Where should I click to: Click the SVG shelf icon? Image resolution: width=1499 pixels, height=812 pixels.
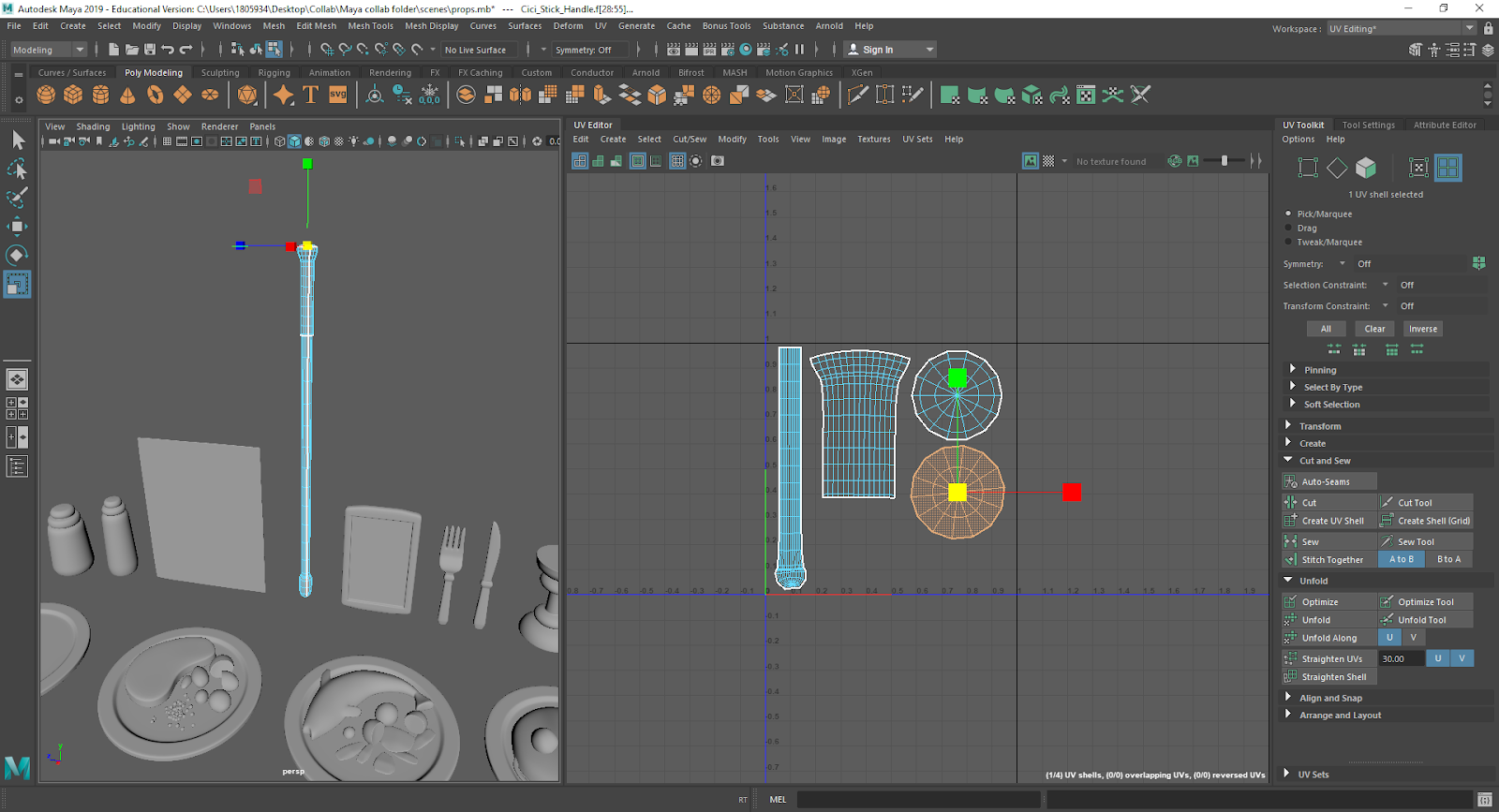pos(338,95)
